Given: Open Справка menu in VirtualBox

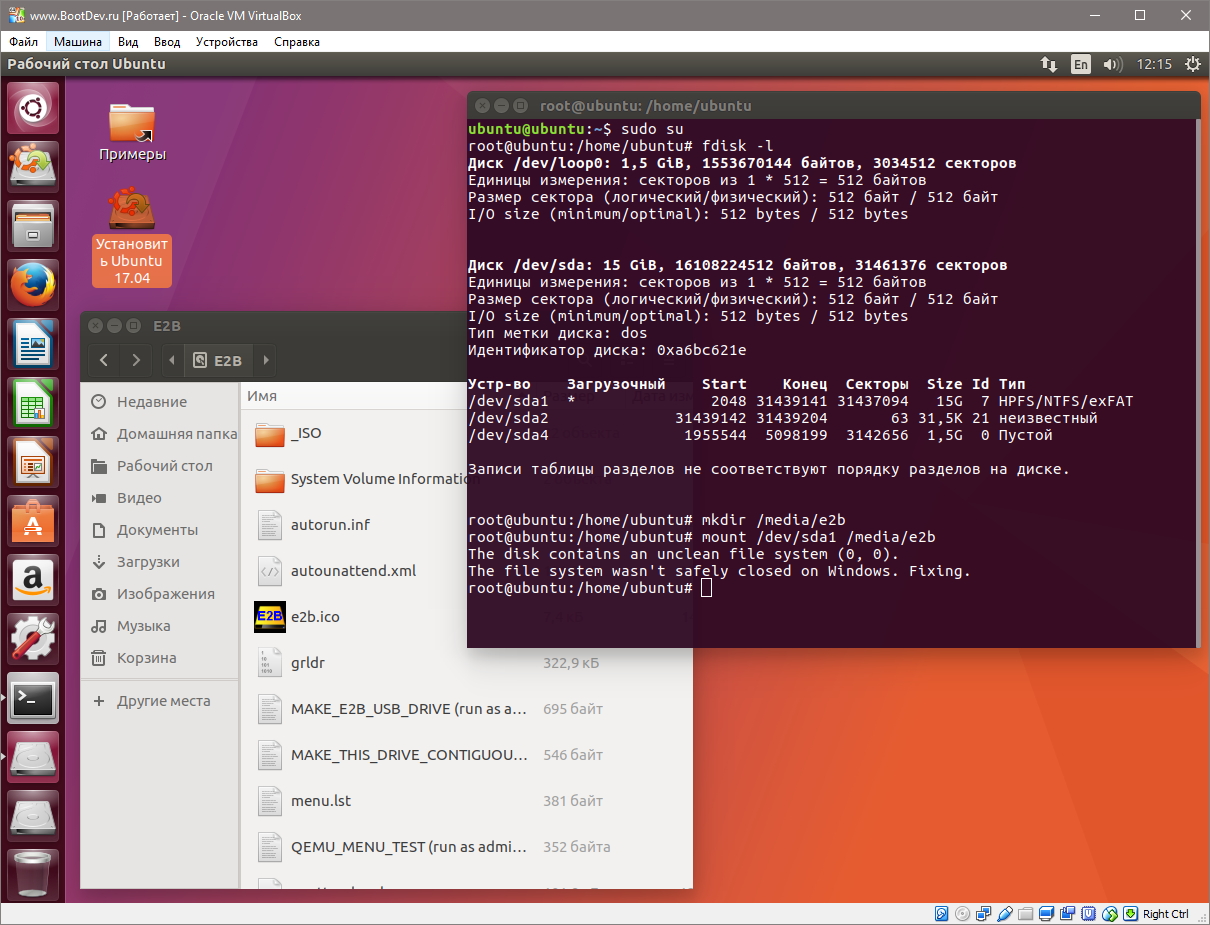Looking at the screenshot, I should 297,42.
